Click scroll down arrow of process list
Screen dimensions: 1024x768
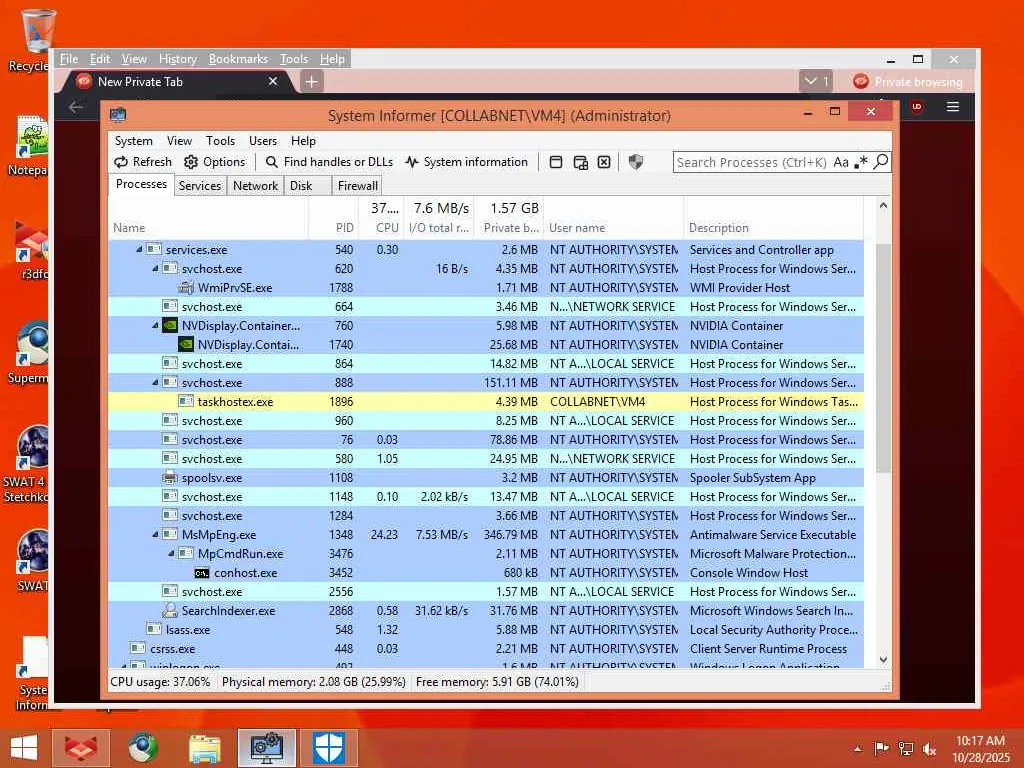pyautogui.click(x=883, y=660)
